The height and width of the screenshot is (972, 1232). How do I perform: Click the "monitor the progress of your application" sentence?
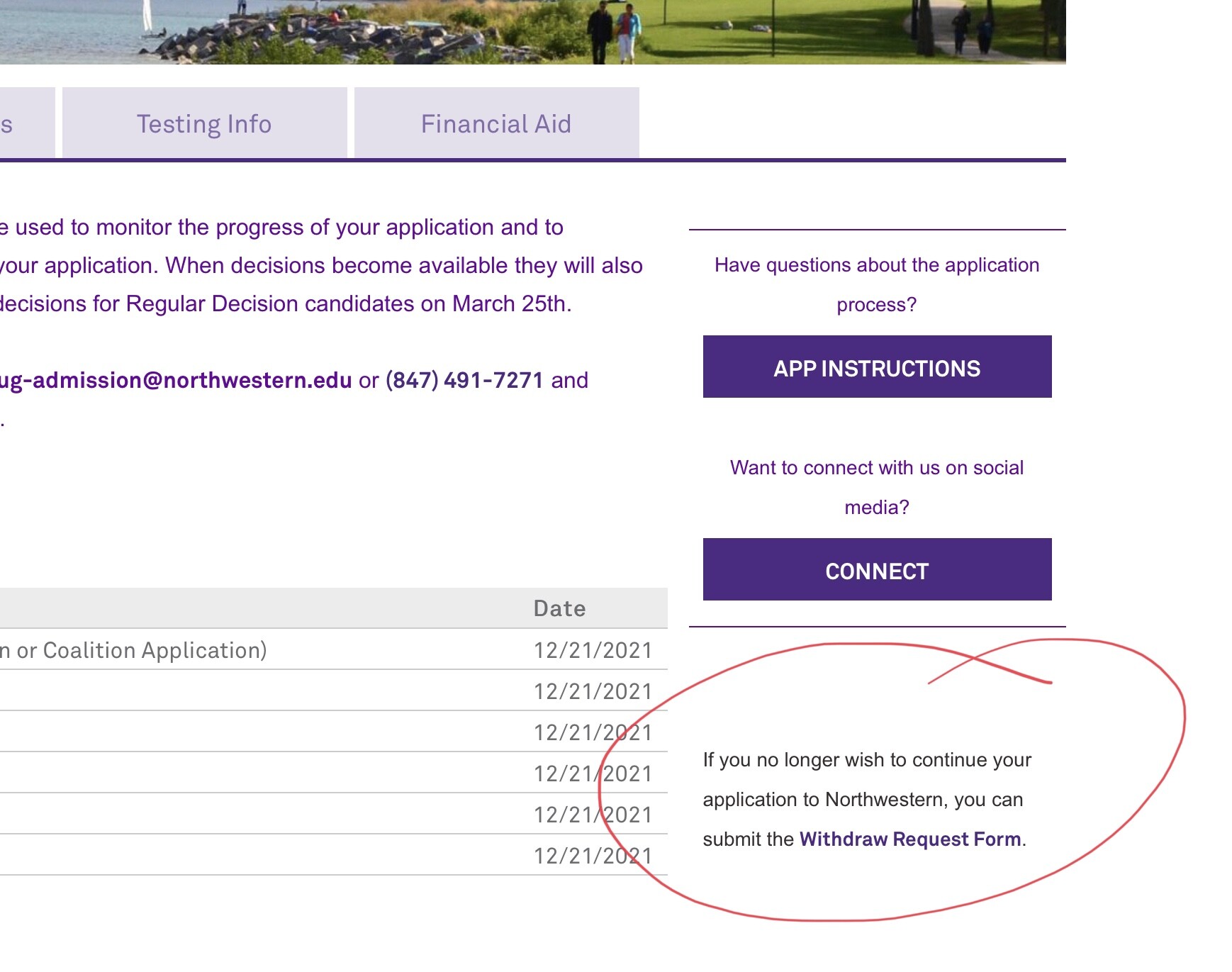284,228
